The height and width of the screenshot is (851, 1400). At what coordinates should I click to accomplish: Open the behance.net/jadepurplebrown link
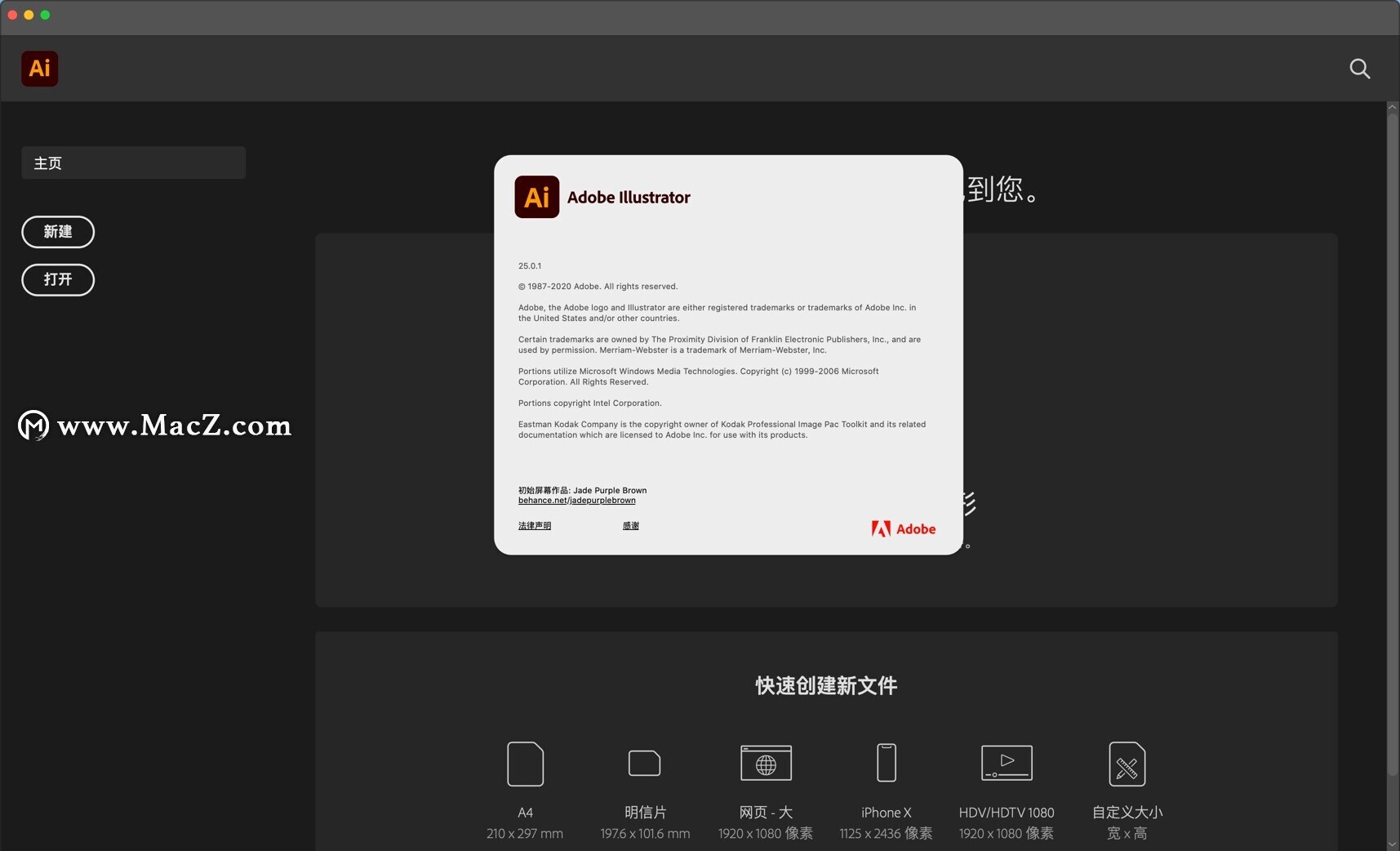coord(576,501)
